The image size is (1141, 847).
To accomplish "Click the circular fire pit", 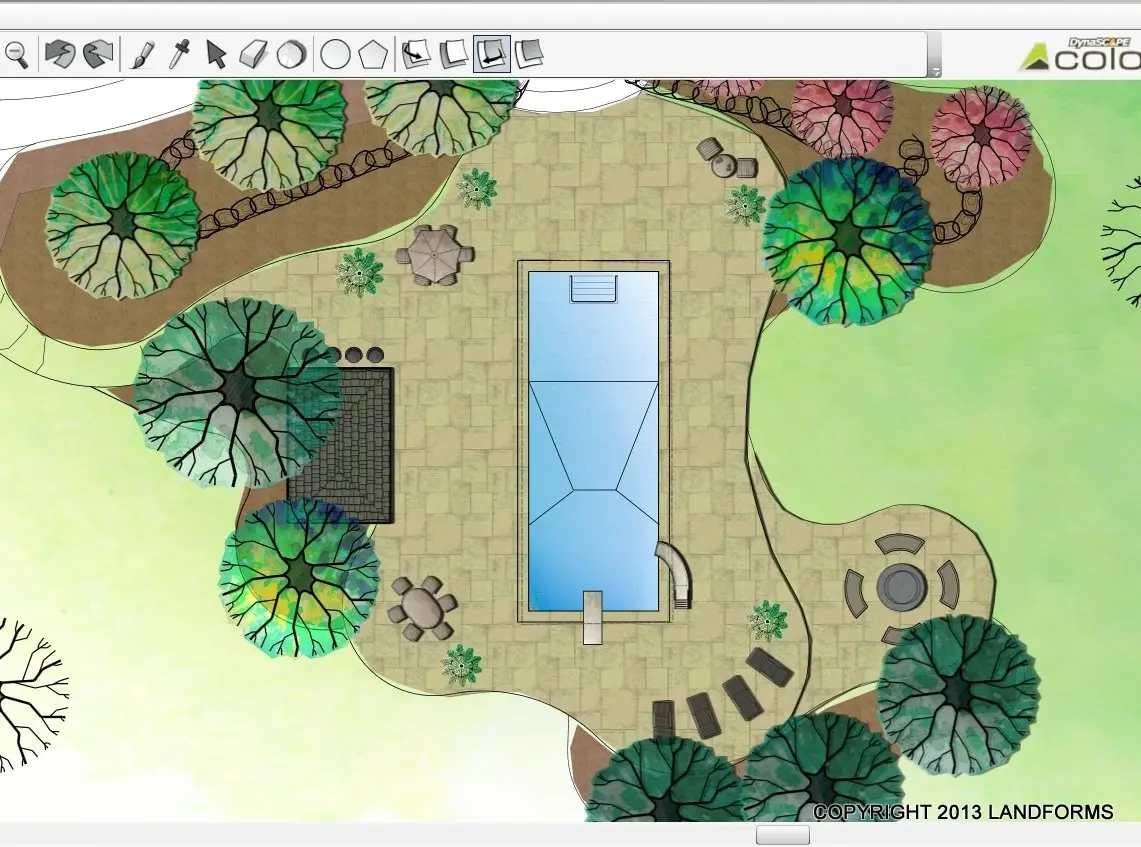I will tap(902, 587).
